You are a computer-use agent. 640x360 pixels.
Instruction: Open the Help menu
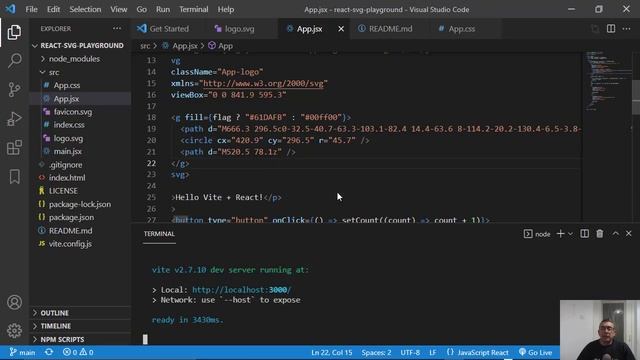[225, 9]
